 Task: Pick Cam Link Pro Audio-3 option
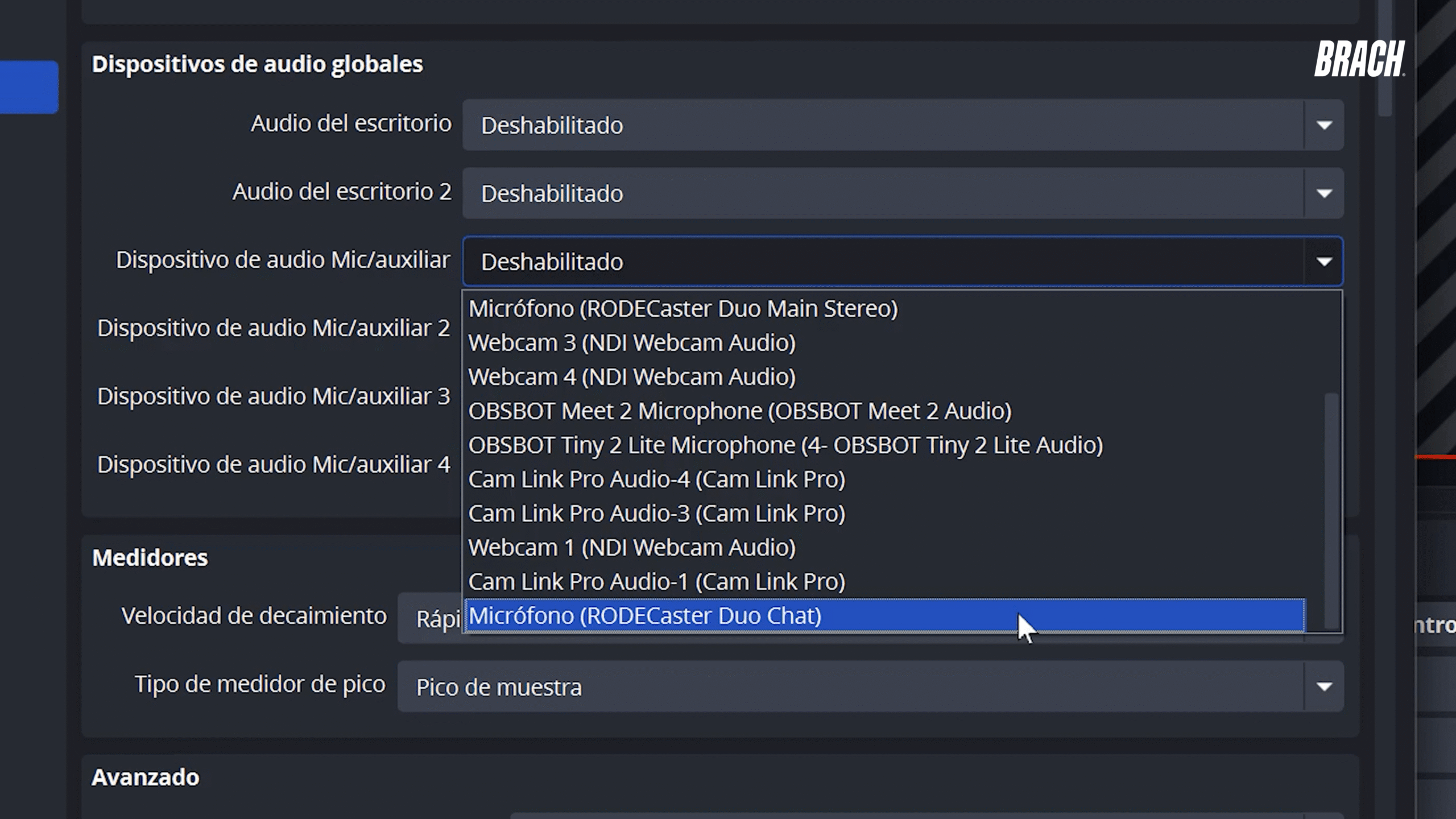pos(656,514)
